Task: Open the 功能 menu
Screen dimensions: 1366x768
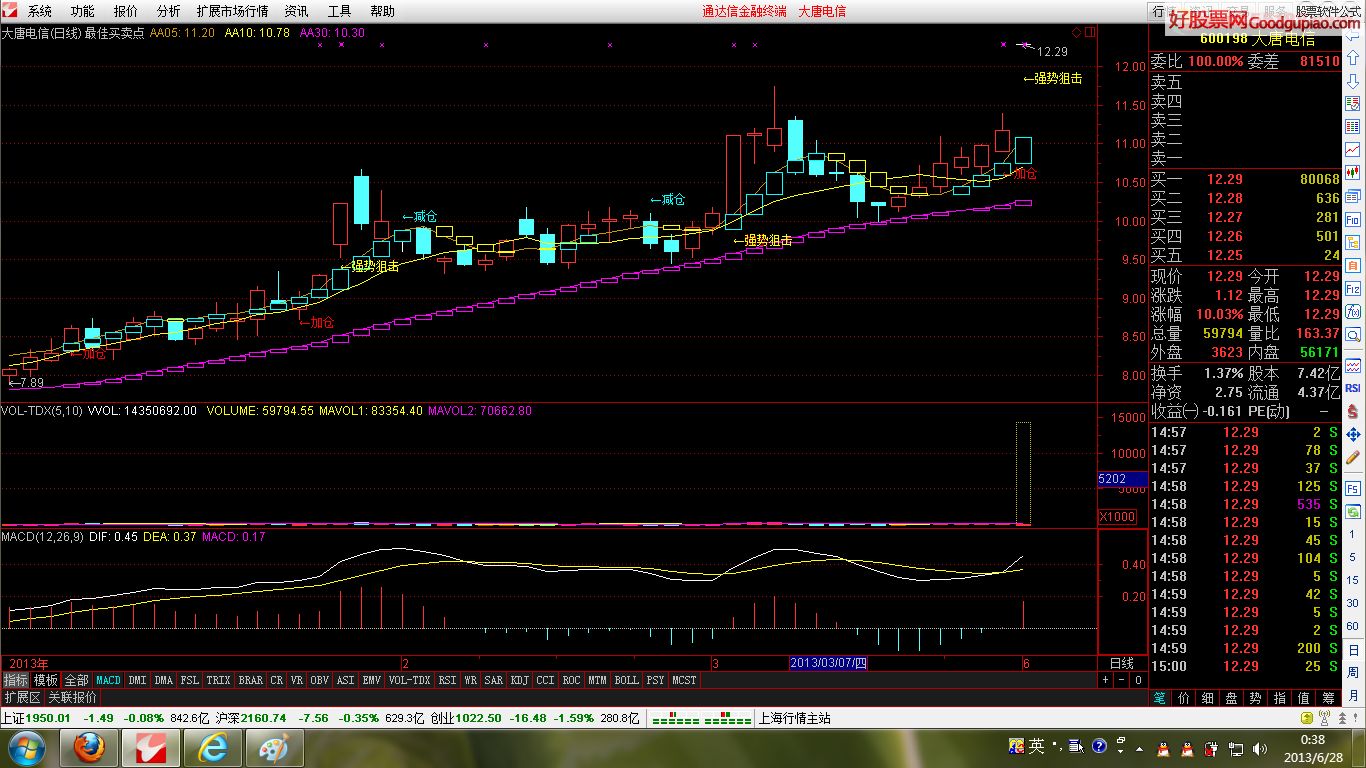Action: tap(83, 11)
